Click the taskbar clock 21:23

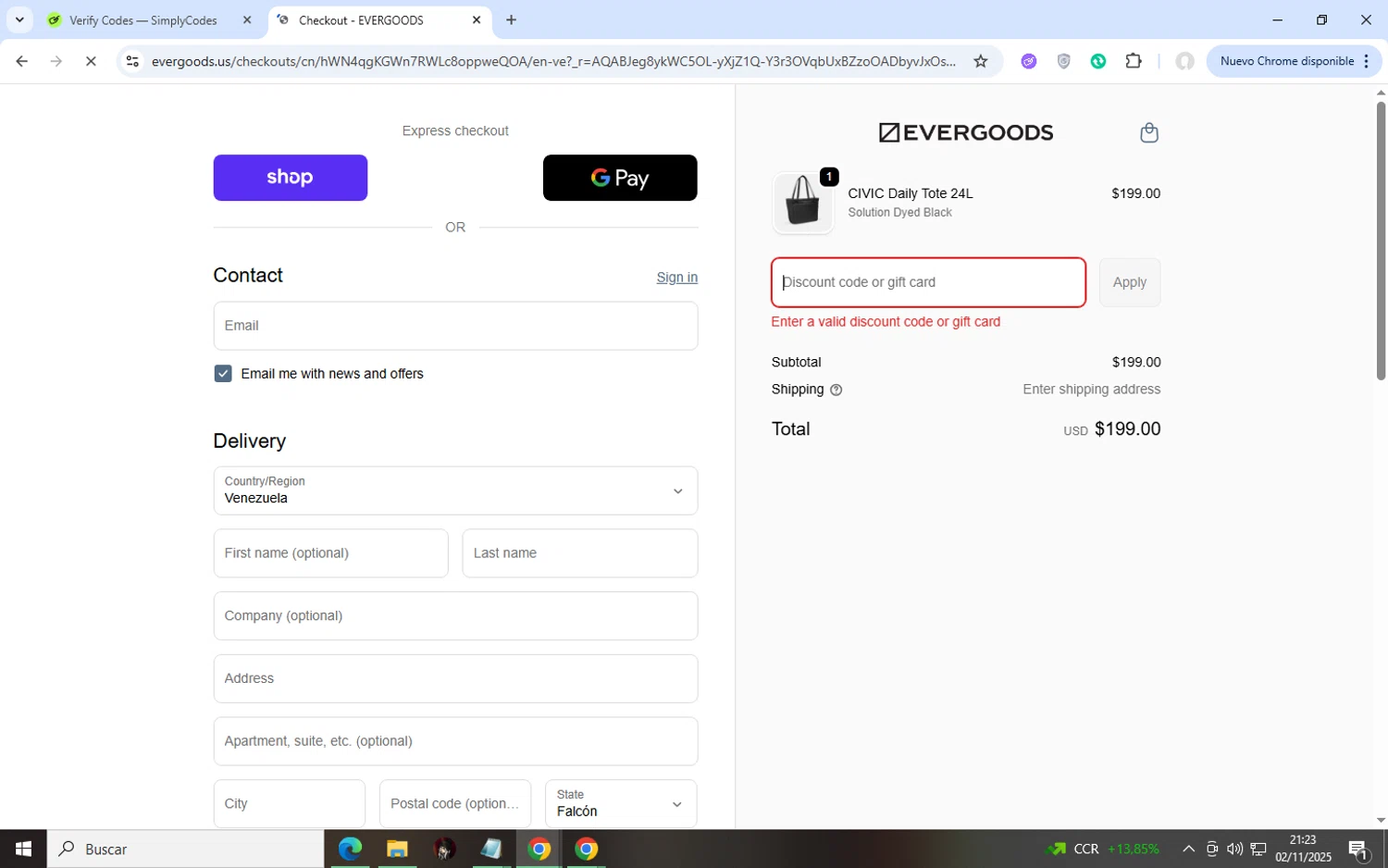[1303, 849]
